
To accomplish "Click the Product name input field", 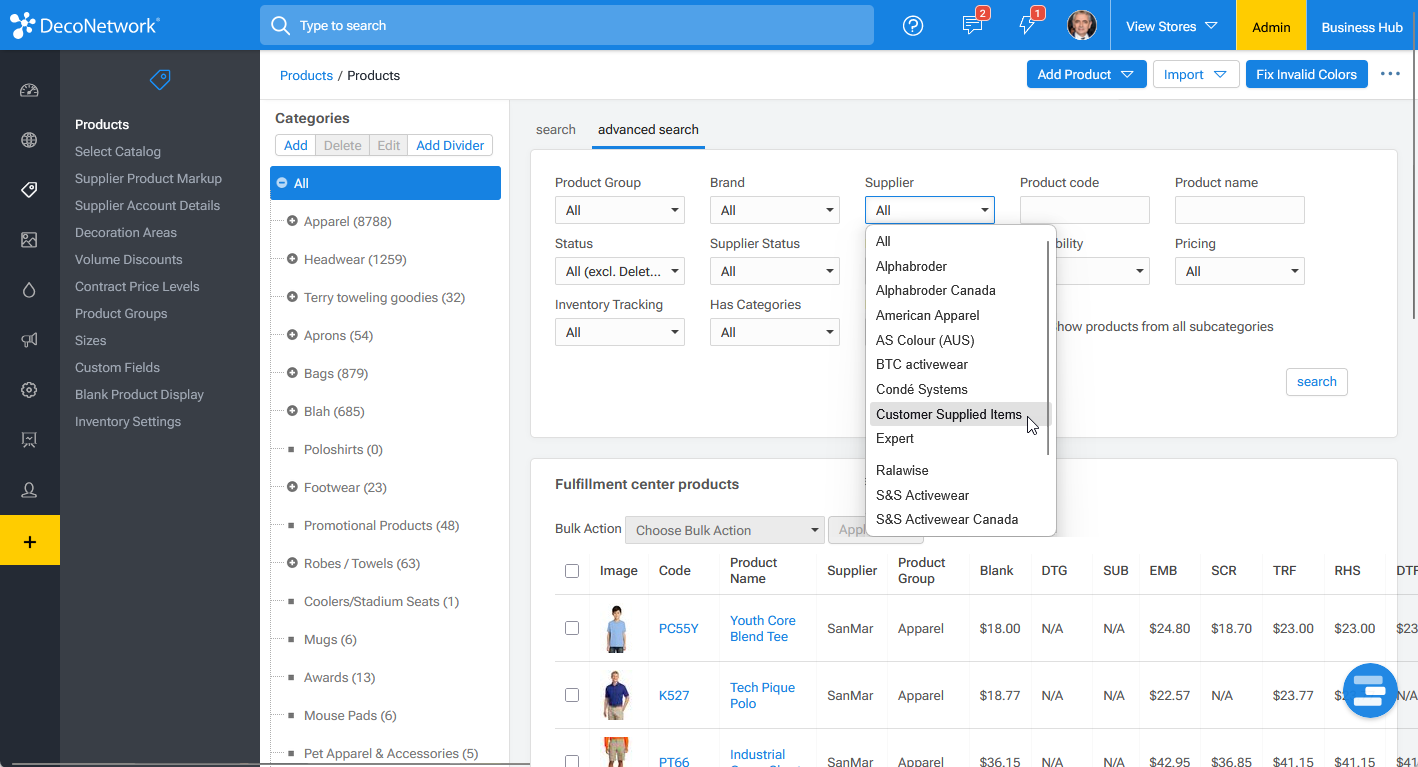I will (x=1239, y=210).
